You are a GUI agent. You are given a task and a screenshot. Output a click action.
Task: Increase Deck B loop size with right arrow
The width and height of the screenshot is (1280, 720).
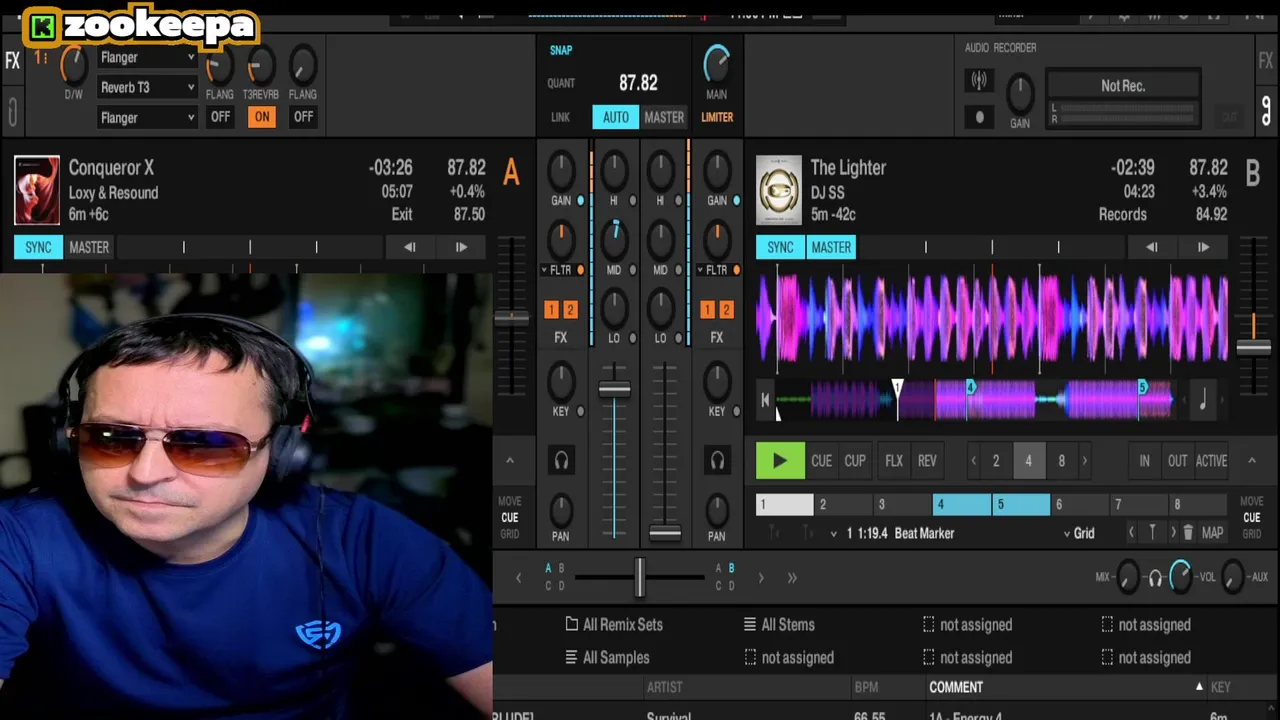[1085, 461]
